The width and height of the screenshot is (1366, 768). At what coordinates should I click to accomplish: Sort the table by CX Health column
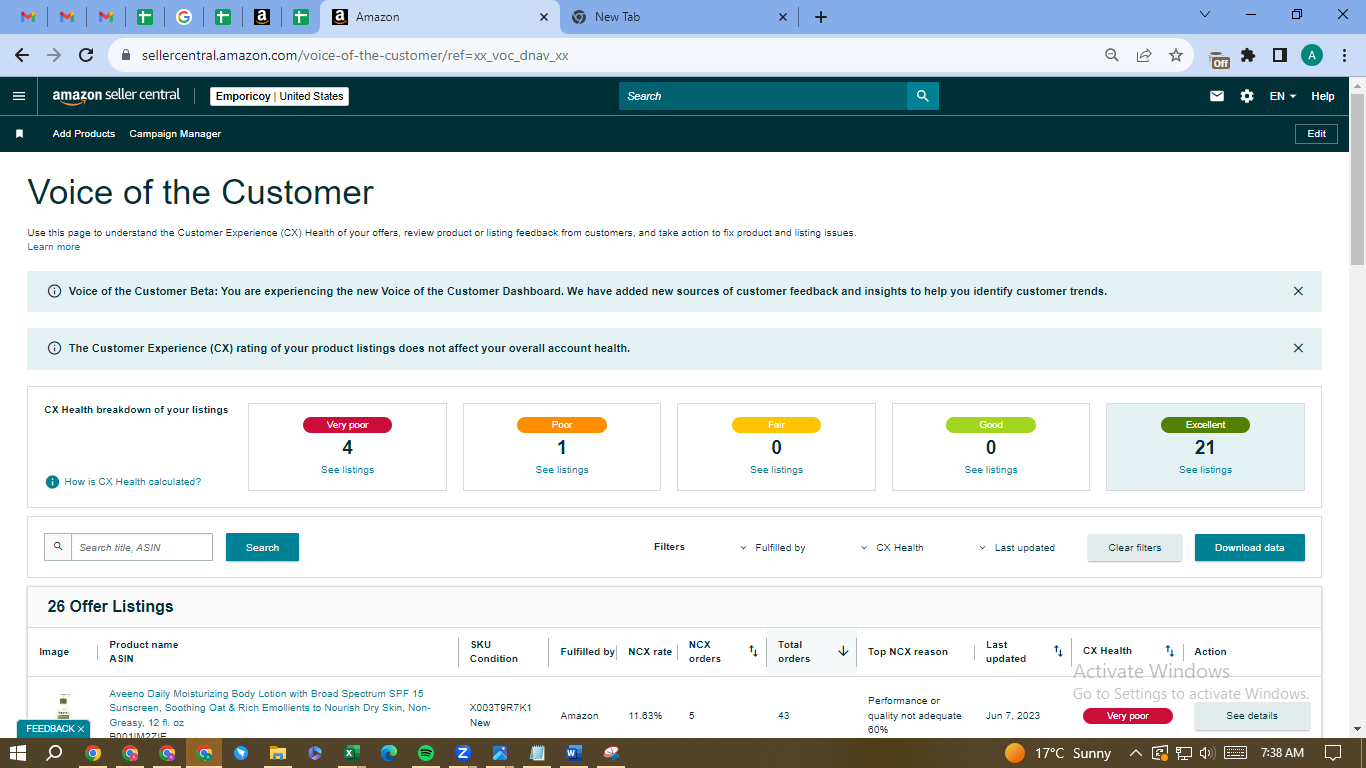(1169, 651)
